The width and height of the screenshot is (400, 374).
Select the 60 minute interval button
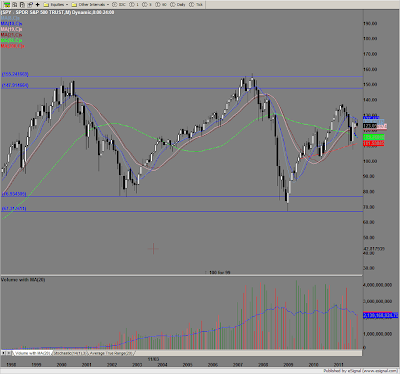pyautogui.click(x=161, y=5)
